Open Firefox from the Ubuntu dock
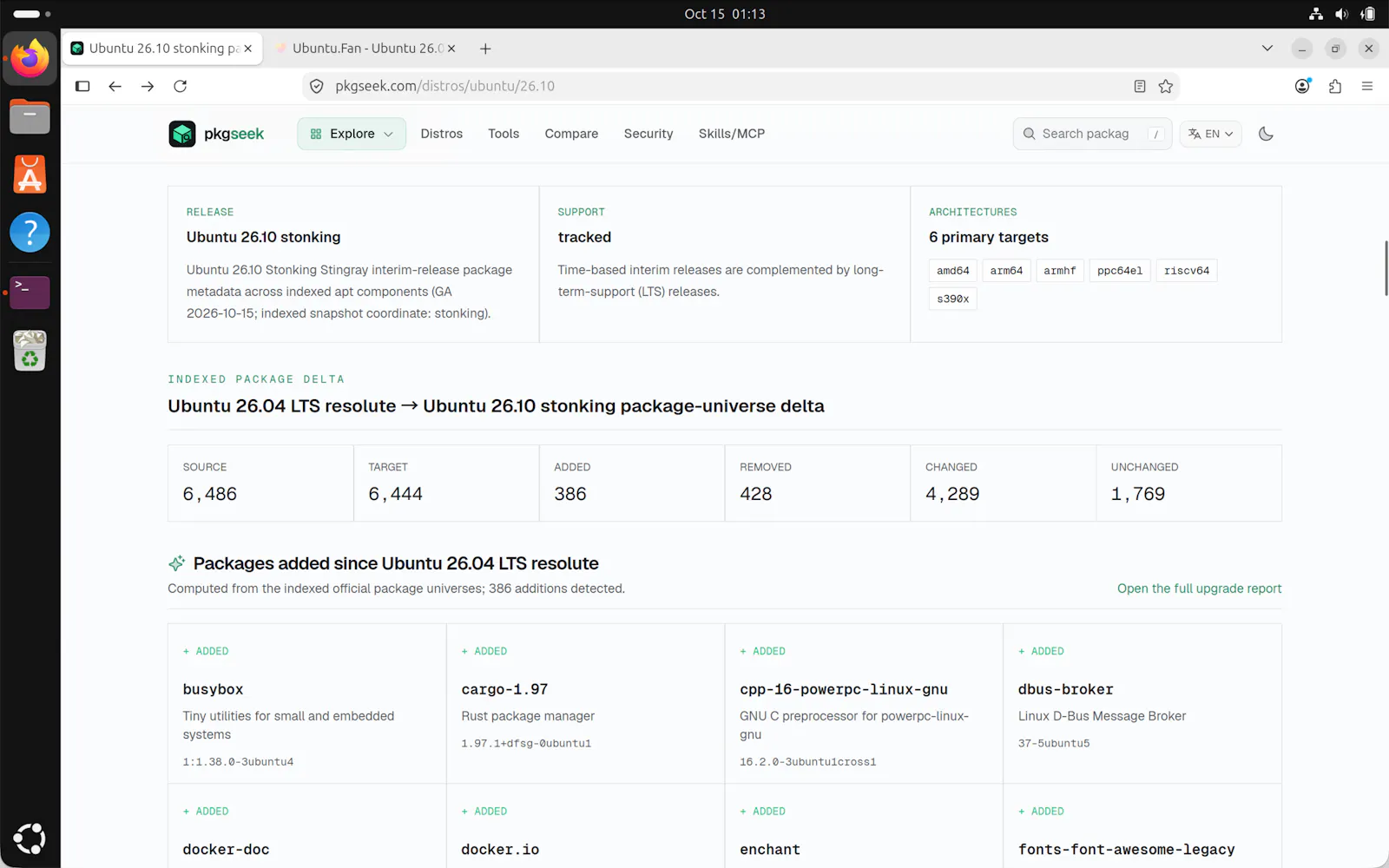1389x868 pixels. 30,58
